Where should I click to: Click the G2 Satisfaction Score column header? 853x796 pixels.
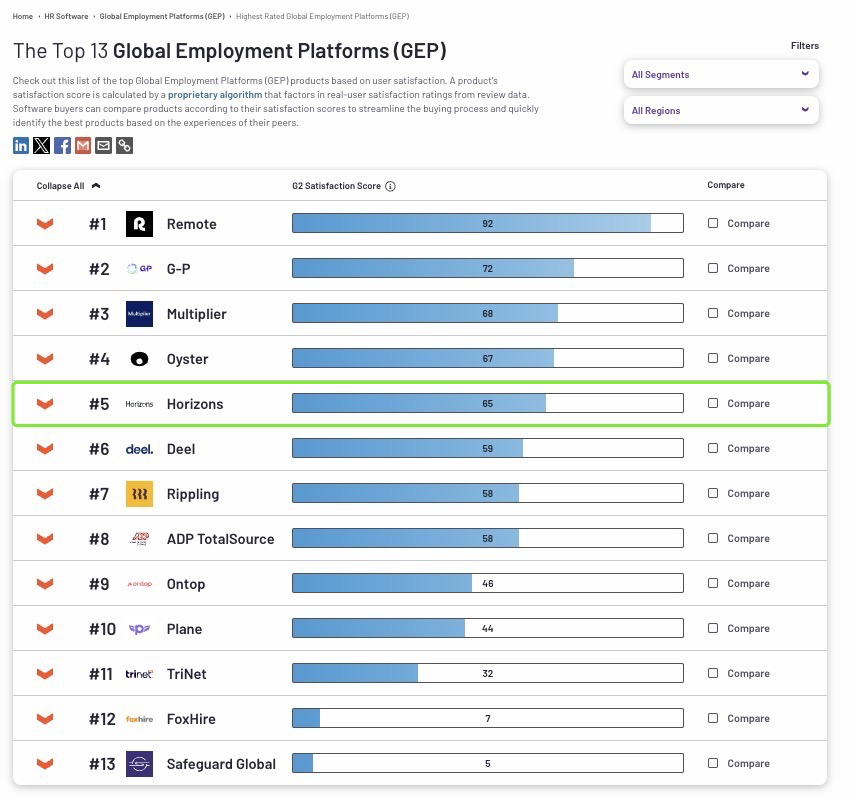(x=336, y=186)
